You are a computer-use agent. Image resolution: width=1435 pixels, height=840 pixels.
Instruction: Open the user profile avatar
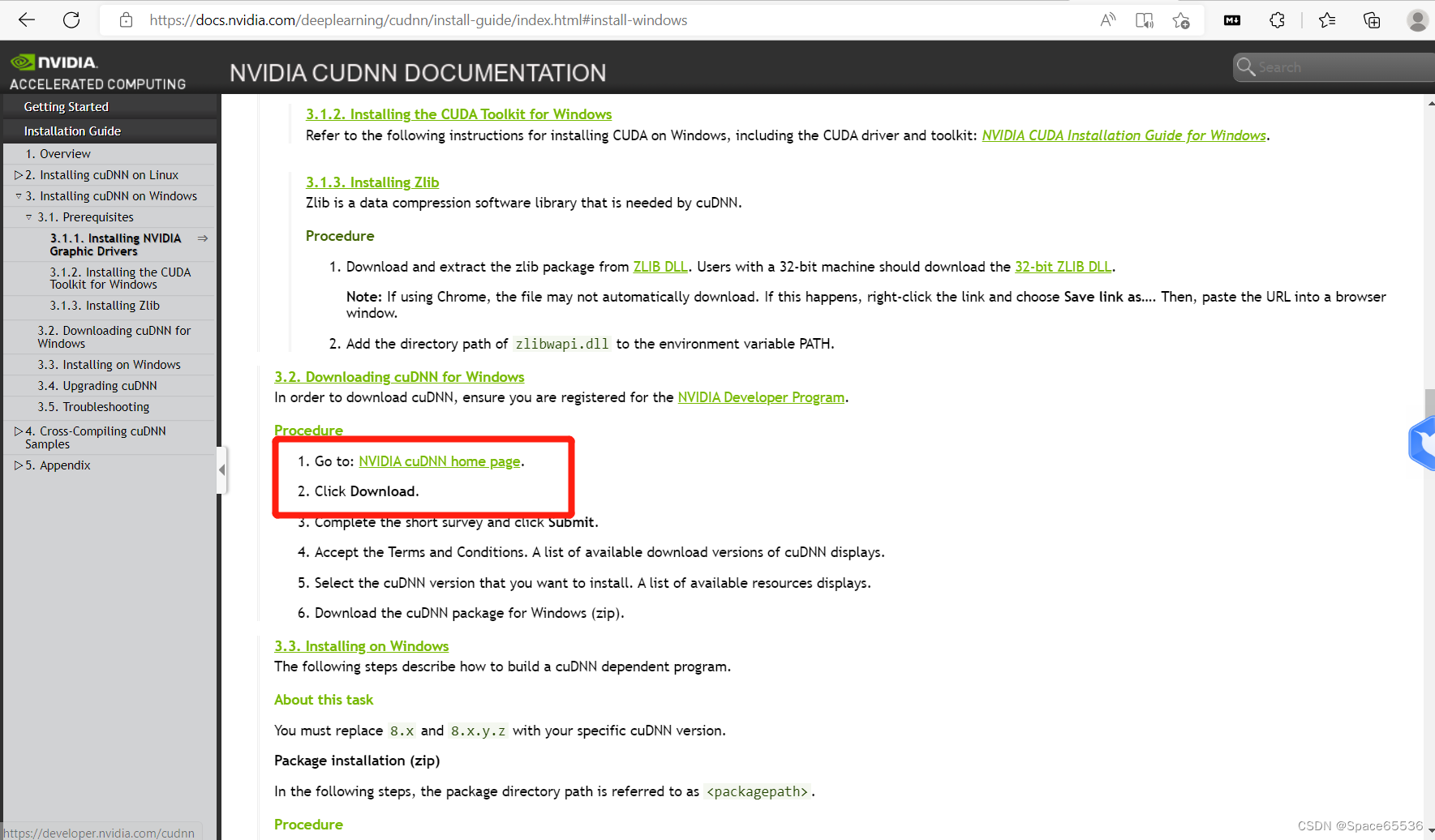[1418, 20]
